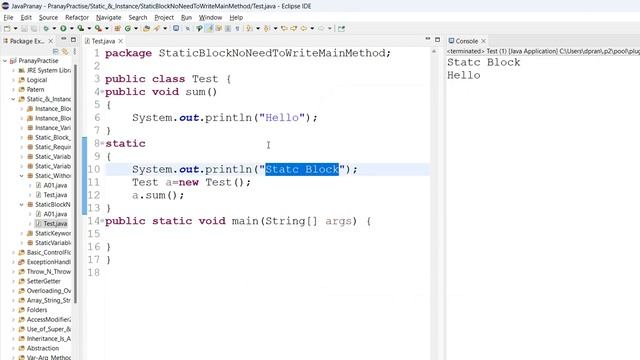Open the Navigate menu

pos(109,18)
